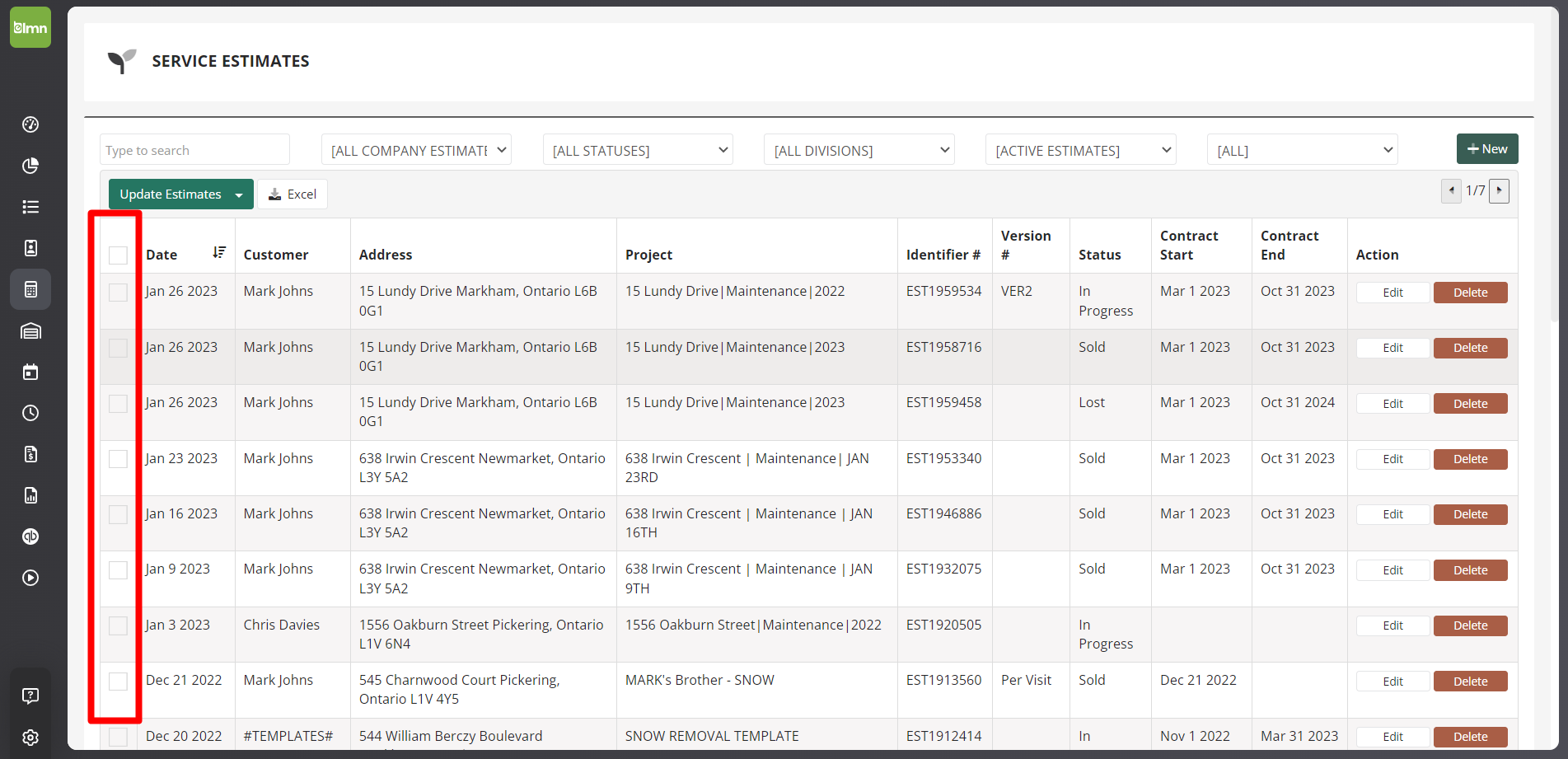Check the row for EST1913560

(x=119, y=682)
